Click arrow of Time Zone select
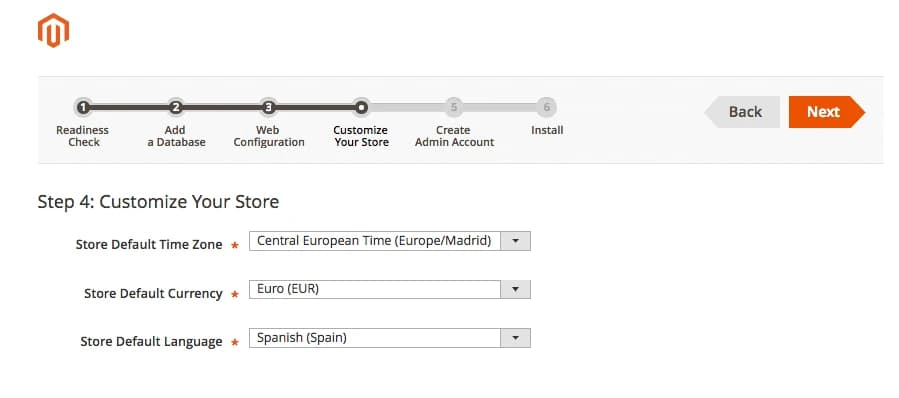 515,241
